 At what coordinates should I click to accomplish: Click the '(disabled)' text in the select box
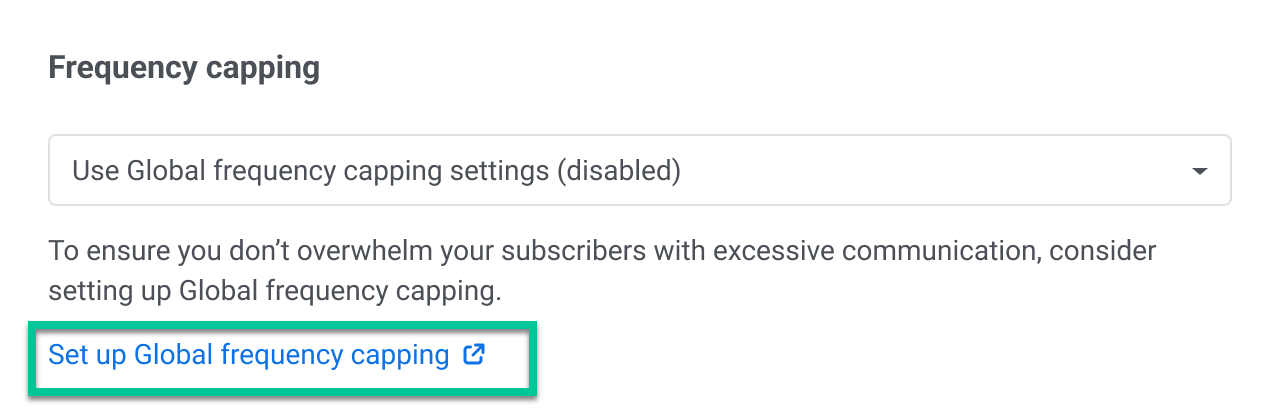618,172
